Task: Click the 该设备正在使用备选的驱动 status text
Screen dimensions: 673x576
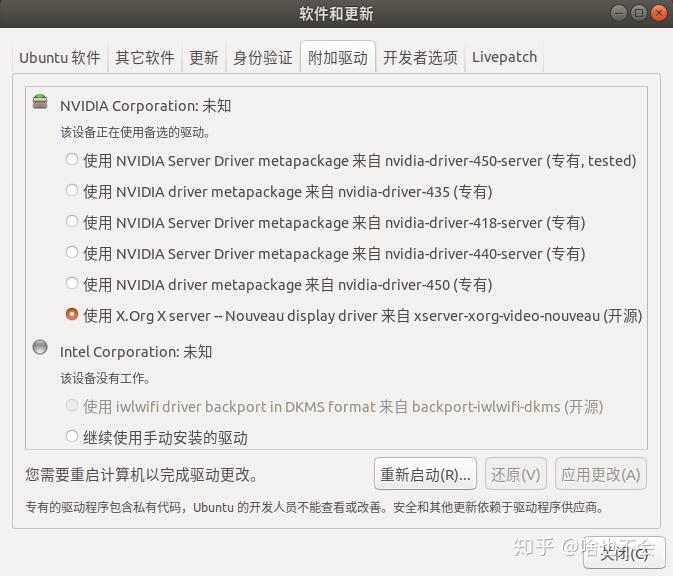Action: [135, 132]
